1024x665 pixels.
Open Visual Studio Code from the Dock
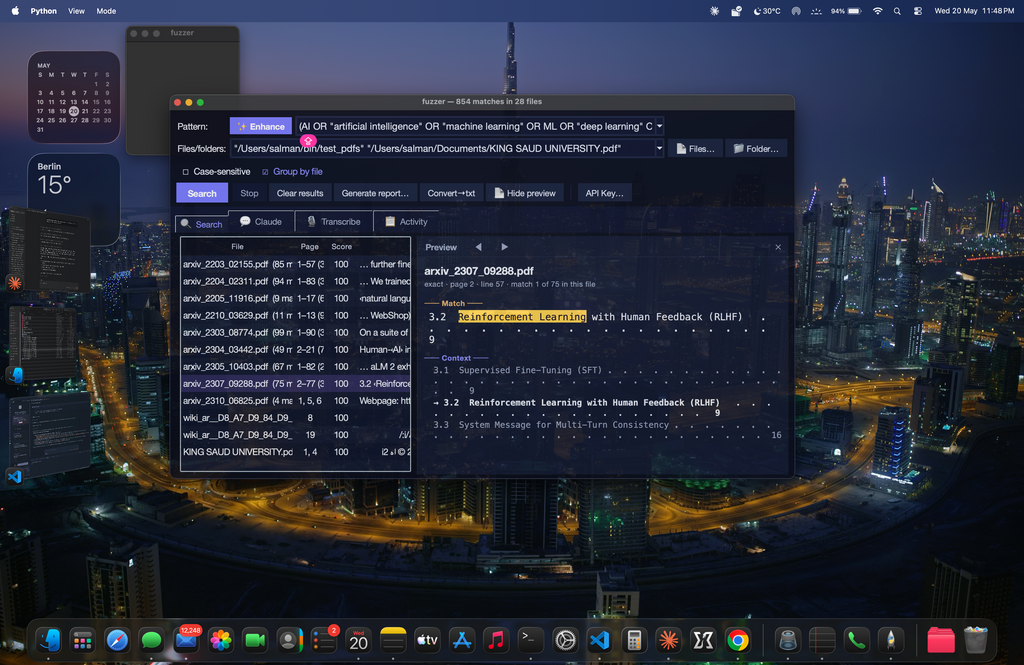(600, 640)
